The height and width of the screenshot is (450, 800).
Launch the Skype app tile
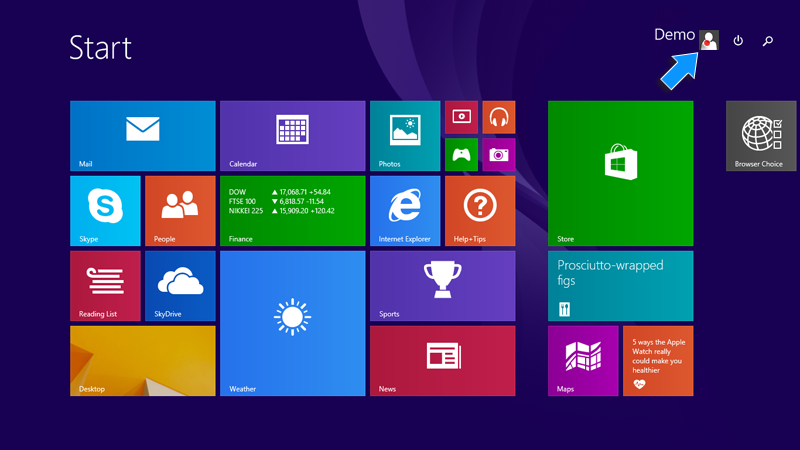point(105,210)
